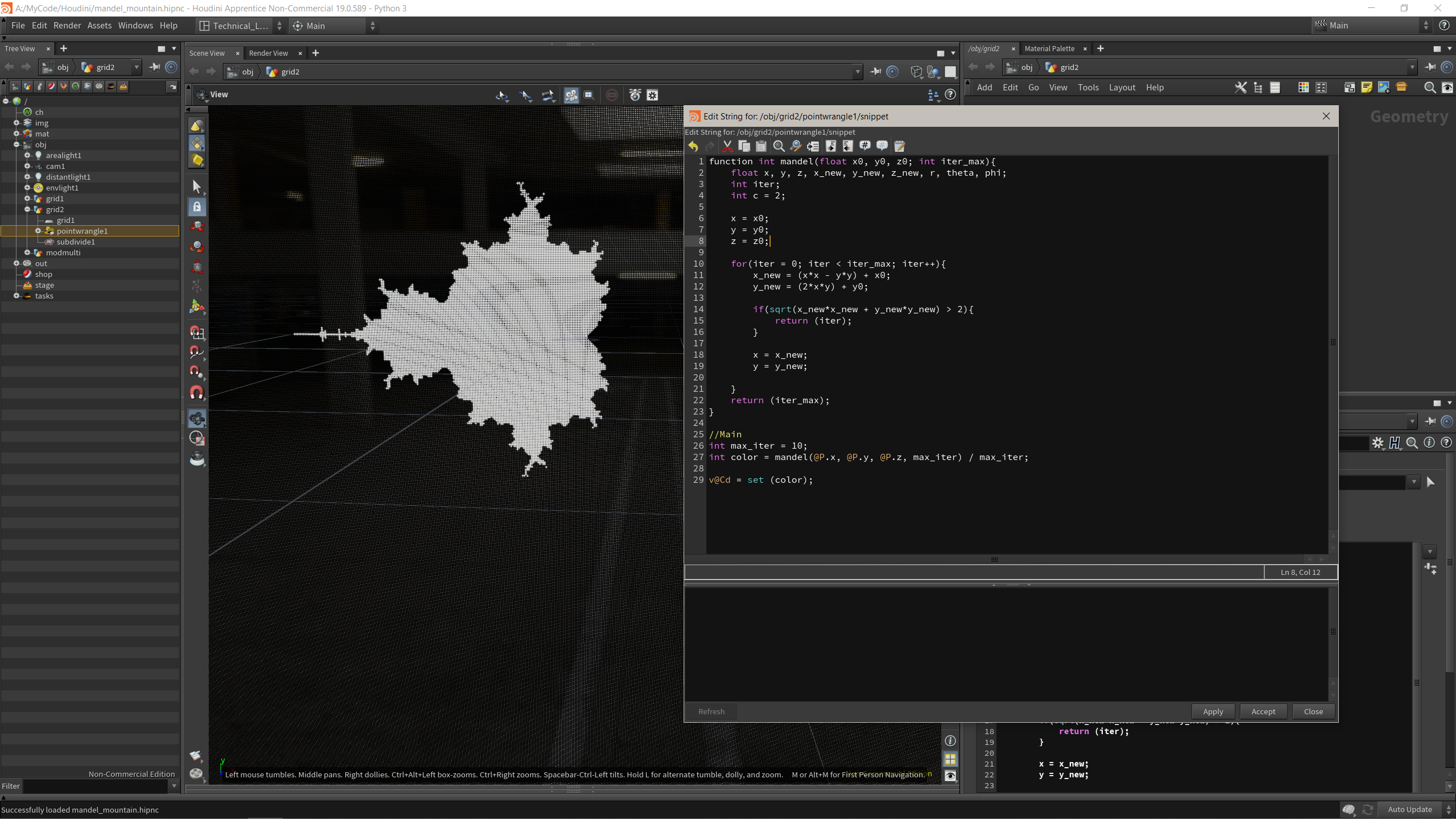
Task: Switch to the Material Palette tab
Action: point(1049,48)
